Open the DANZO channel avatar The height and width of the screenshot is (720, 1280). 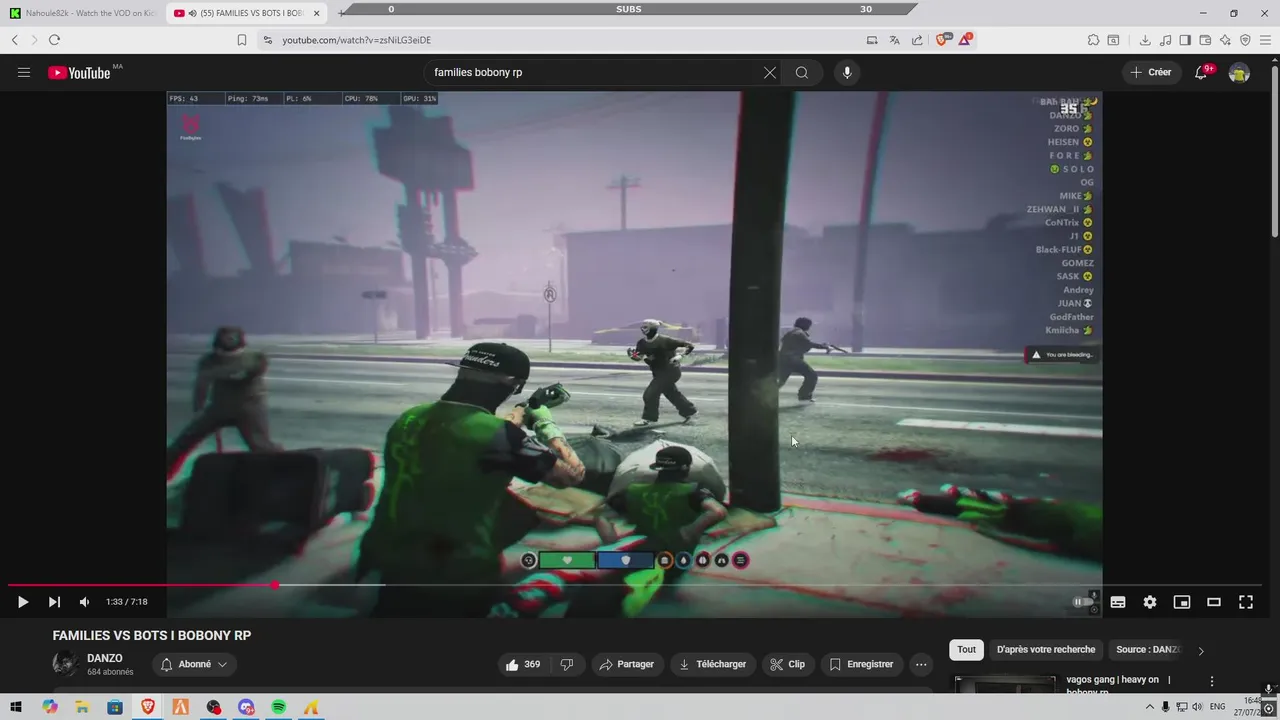click(x=65, y=664)
